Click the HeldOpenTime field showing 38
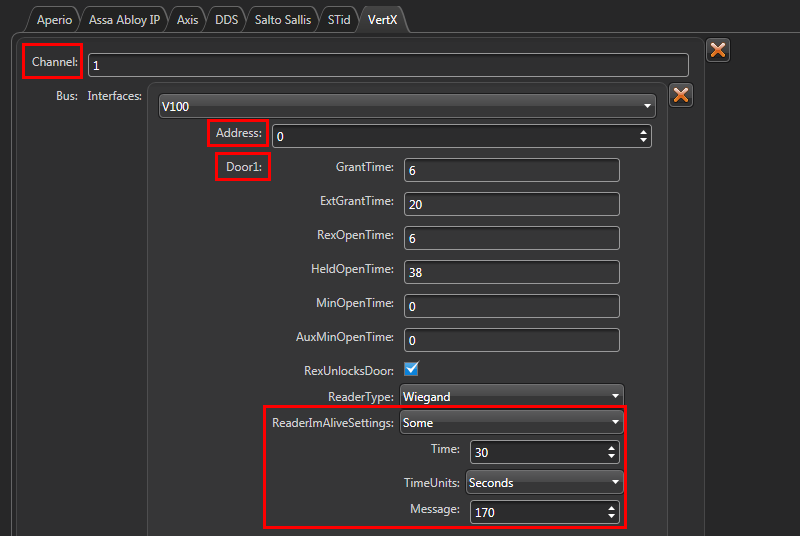Image resolution: width=800 pixels, height=536 pixels. click(511, 272)
